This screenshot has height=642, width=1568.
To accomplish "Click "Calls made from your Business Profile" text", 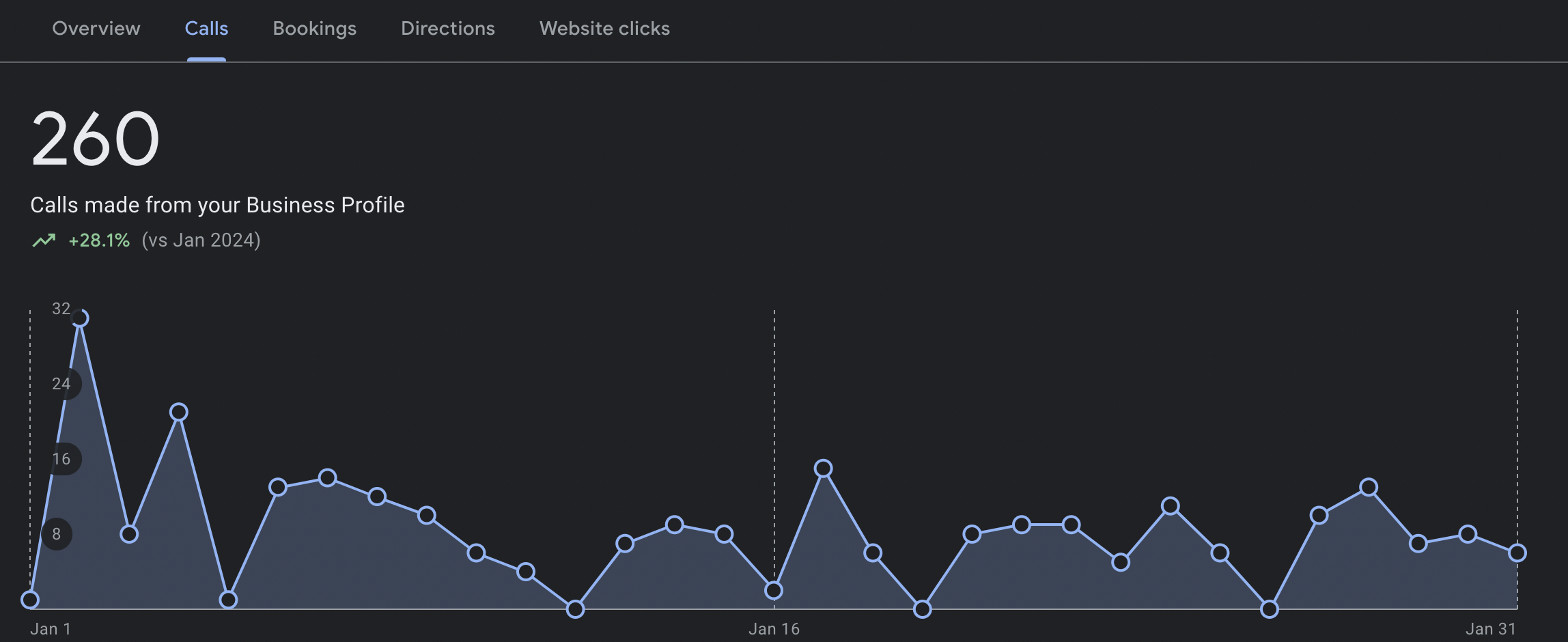I will [x=217, y=205].
